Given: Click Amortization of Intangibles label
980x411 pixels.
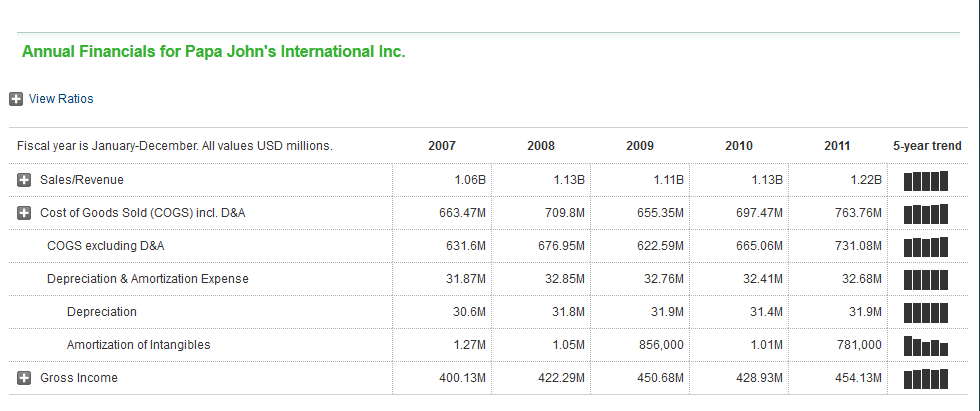Looking at the screenshot, I should coord(139,345).
